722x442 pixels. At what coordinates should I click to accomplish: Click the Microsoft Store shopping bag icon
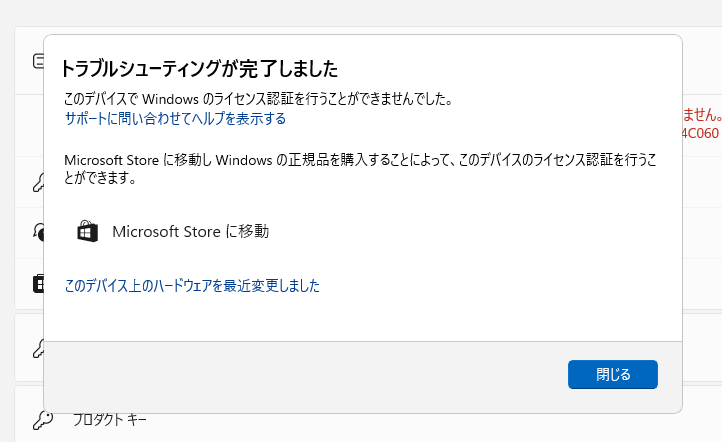click(88, 232)
